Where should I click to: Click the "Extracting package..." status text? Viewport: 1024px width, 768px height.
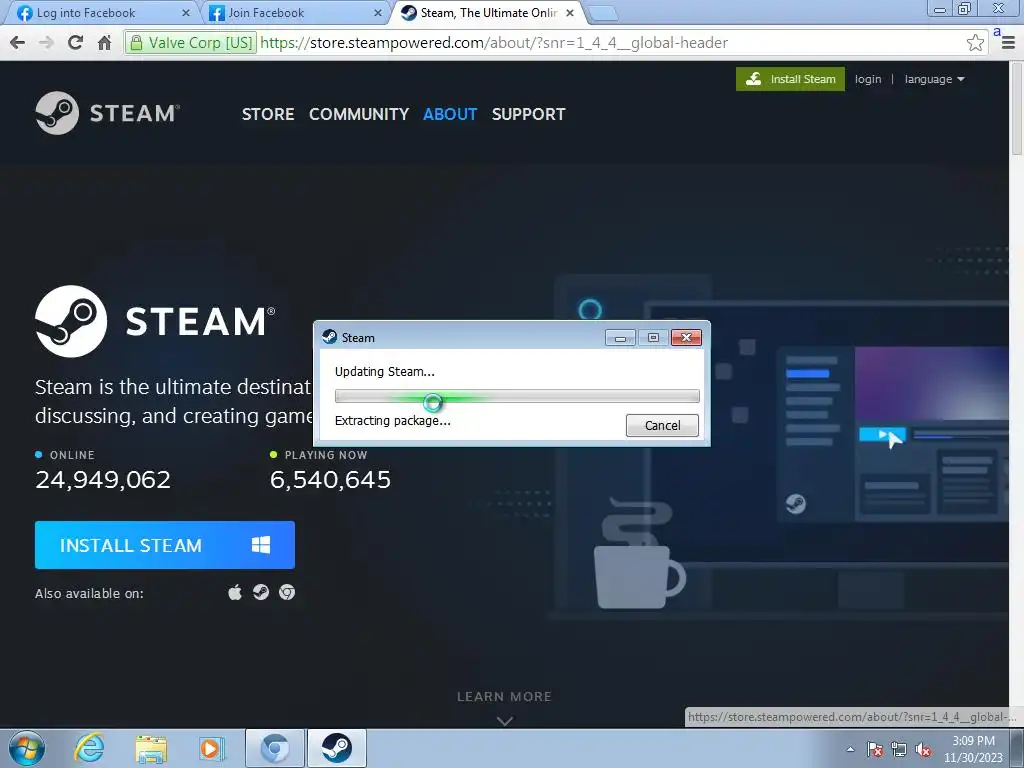coord(392,421)
